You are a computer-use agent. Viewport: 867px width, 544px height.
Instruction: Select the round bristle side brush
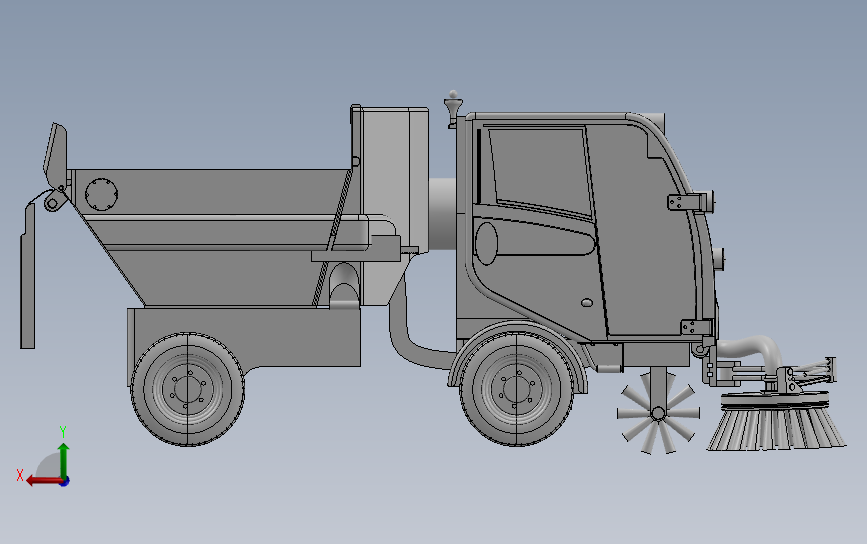pyautogui.click(x=776, y=421)
